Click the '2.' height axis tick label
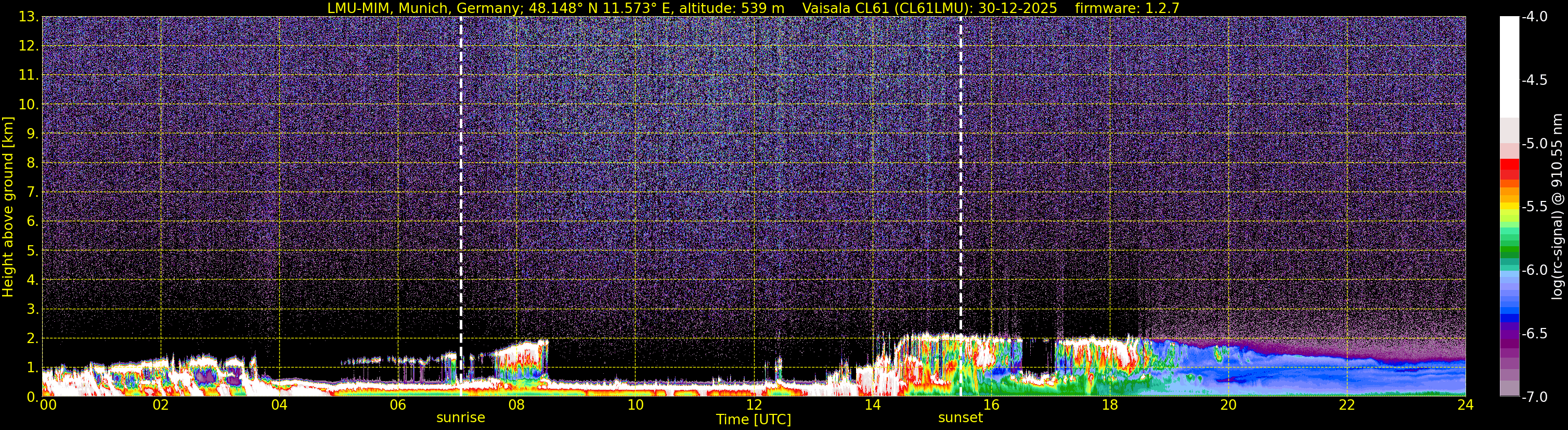Screen dimensions: 1568x430 [x=32, y=338]
